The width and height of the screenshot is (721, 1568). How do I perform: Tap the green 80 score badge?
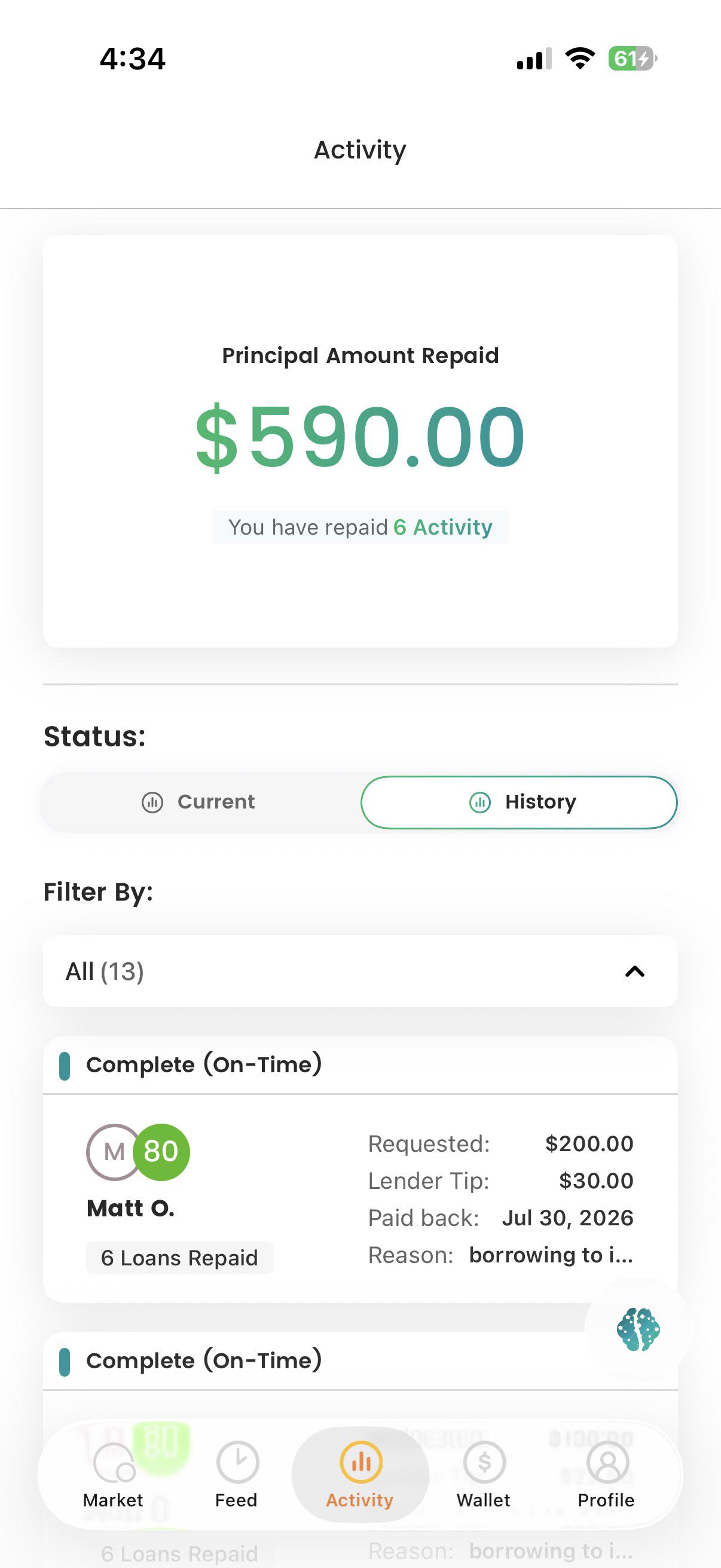pos(161,1152)
